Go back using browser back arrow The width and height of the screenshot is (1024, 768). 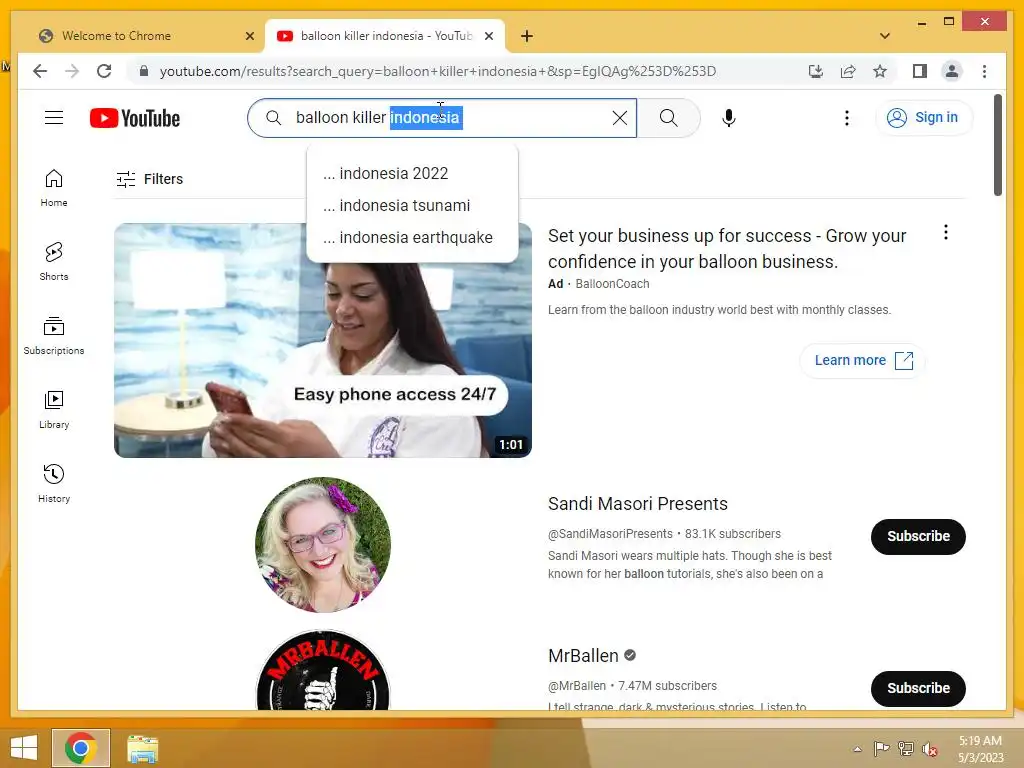pyautogui.click(x=40, y=71)
